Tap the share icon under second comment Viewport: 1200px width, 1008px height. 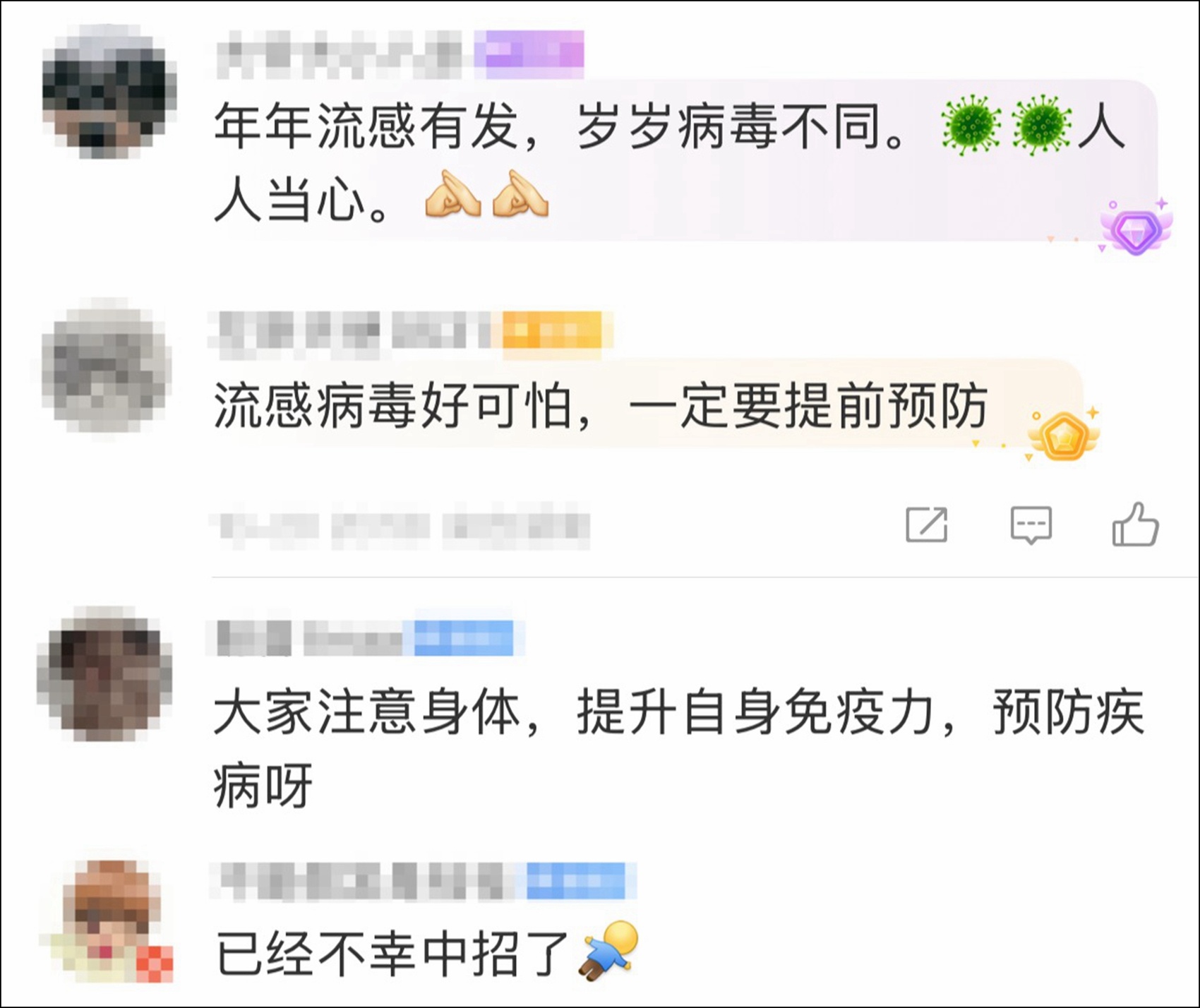point(927,524)
